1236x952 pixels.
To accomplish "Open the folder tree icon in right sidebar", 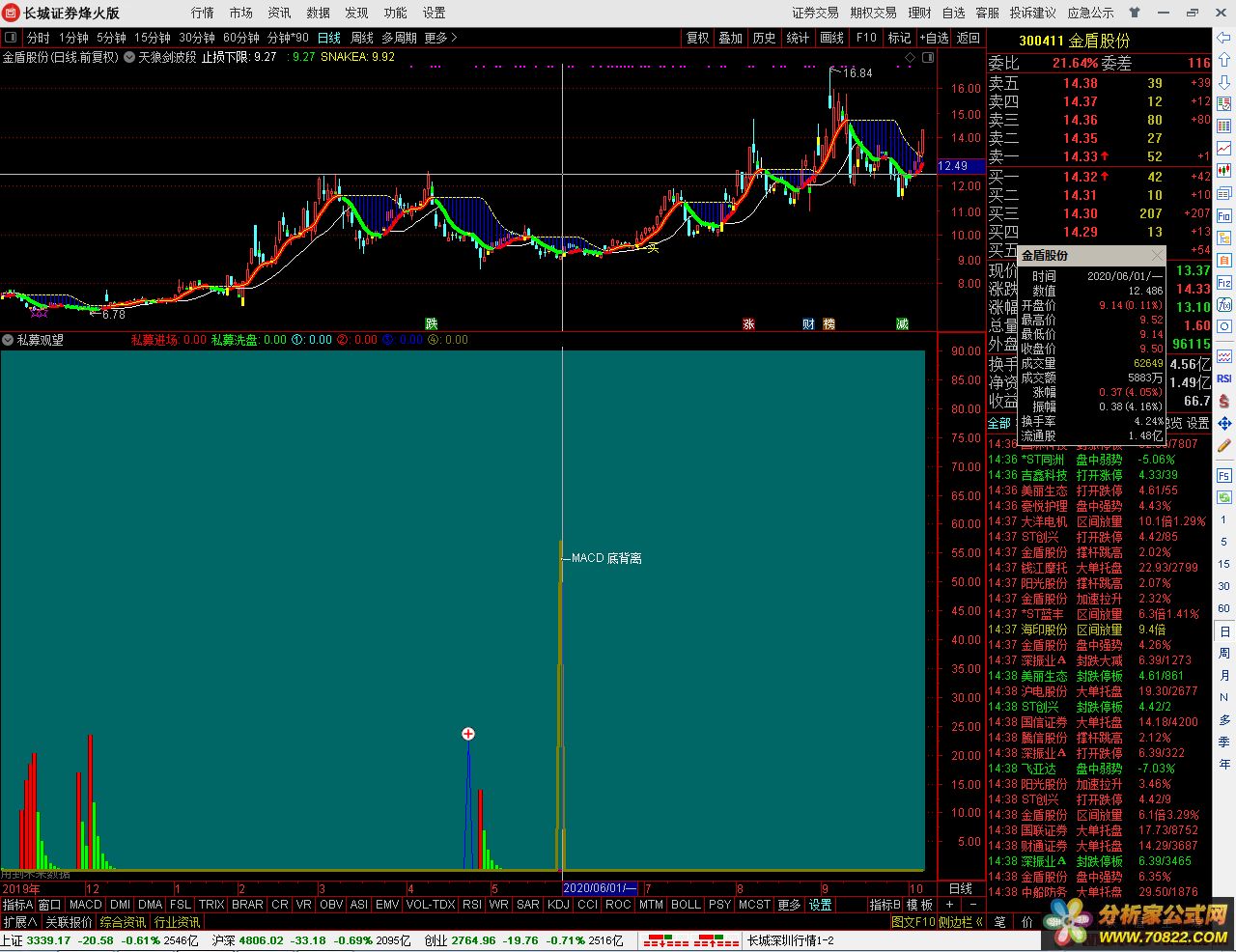I will click(1223, 238).
